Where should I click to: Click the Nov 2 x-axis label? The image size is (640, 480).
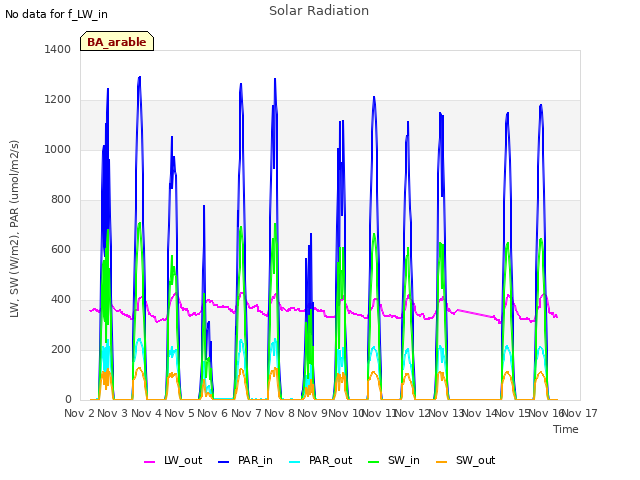pos(79,413)
